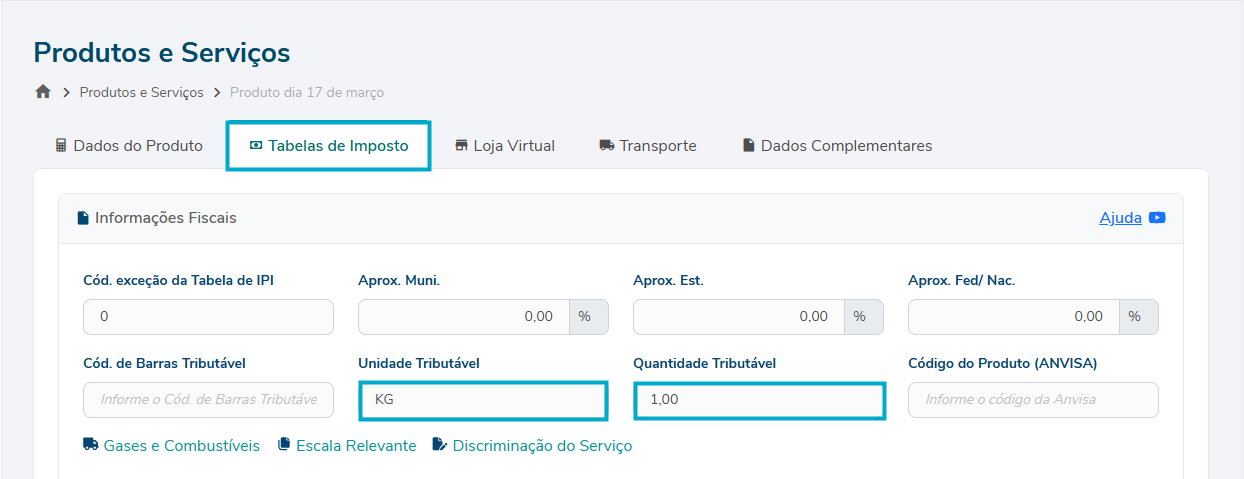Click the Cód. de Barras Tributável field

(x=208, y=399)
